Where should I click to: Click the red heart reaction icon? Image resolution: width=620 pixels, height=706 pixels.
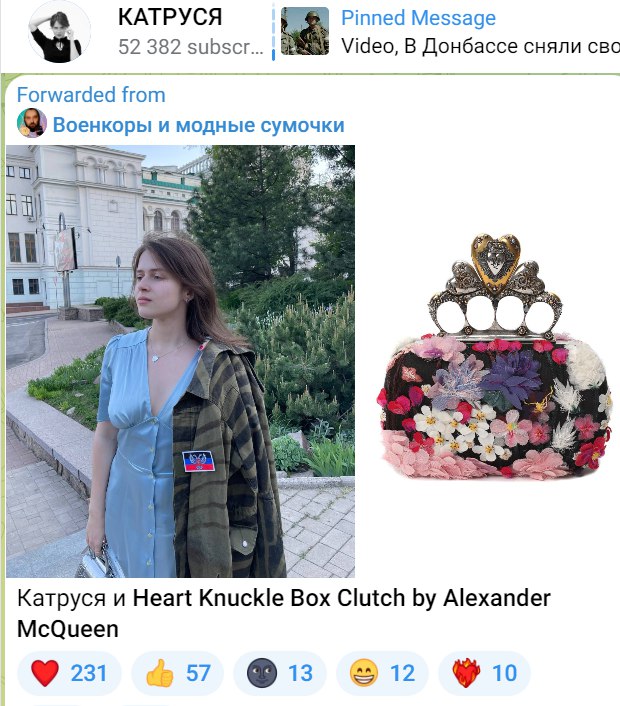[x=45, y=673]
